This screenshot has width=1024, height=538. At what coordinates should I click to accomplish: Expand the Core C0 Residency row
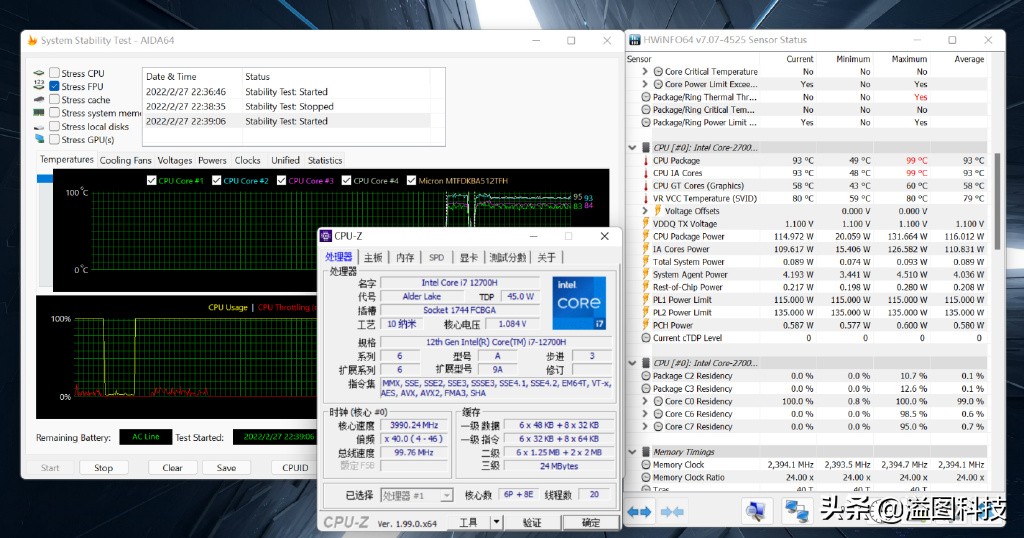click(x=645, y=401)
